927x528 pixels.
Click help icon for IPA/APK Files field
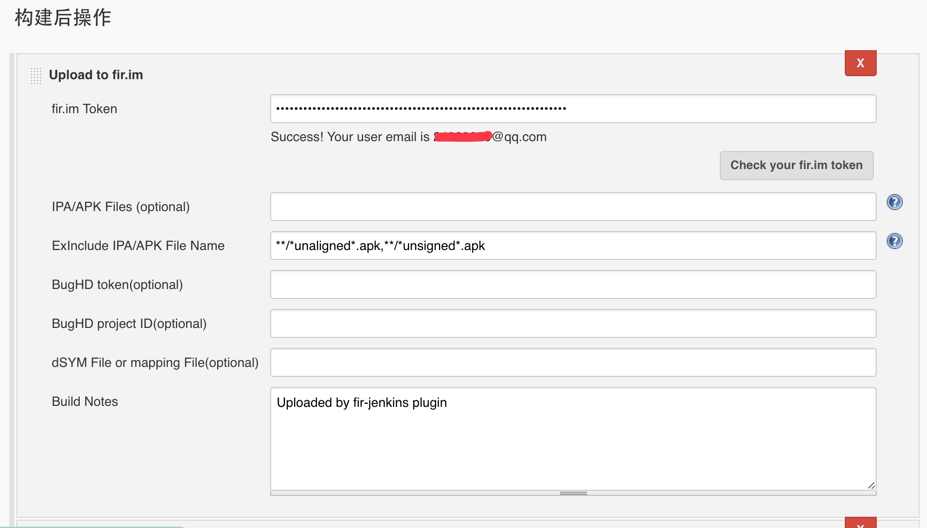pyautogui.click(x=894, y=202)
